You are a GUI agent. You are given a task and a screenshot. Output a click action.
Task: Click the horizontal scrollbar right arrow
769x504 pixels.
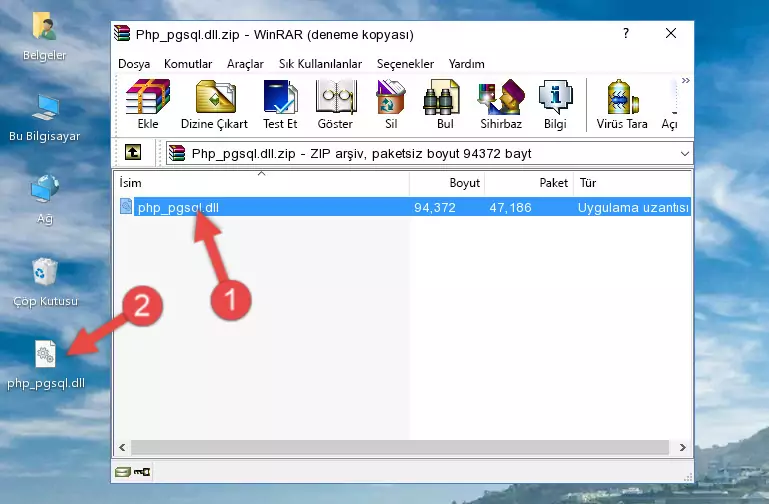682,447
